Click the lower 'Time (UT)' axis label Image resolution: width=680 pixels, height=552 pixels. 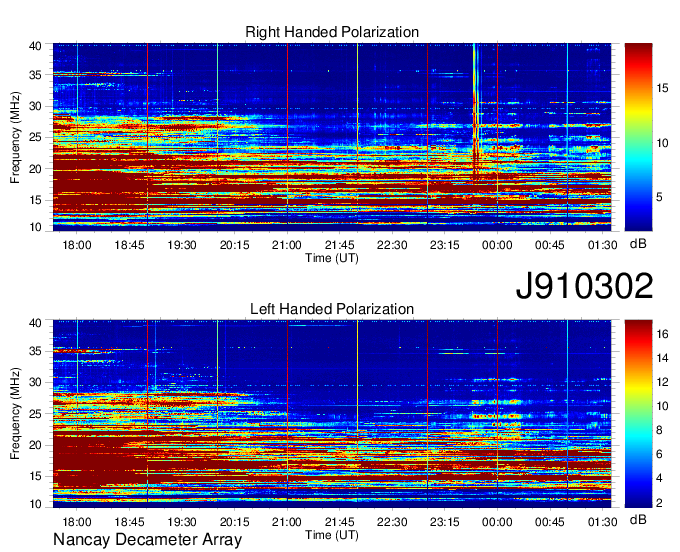click(x=332, y=535)
